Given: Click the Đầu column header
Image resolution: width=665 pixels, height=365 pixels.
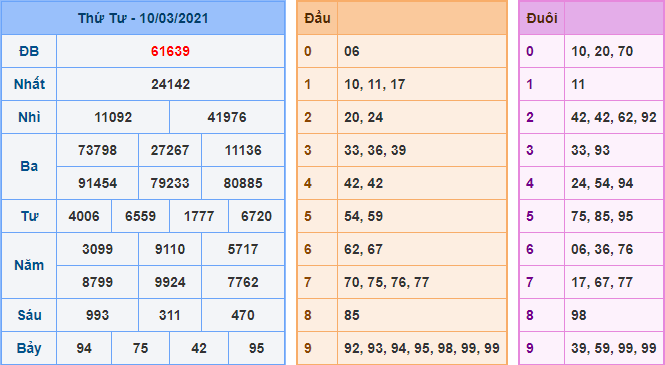Looking at the screenshot, I should [317, 18].
